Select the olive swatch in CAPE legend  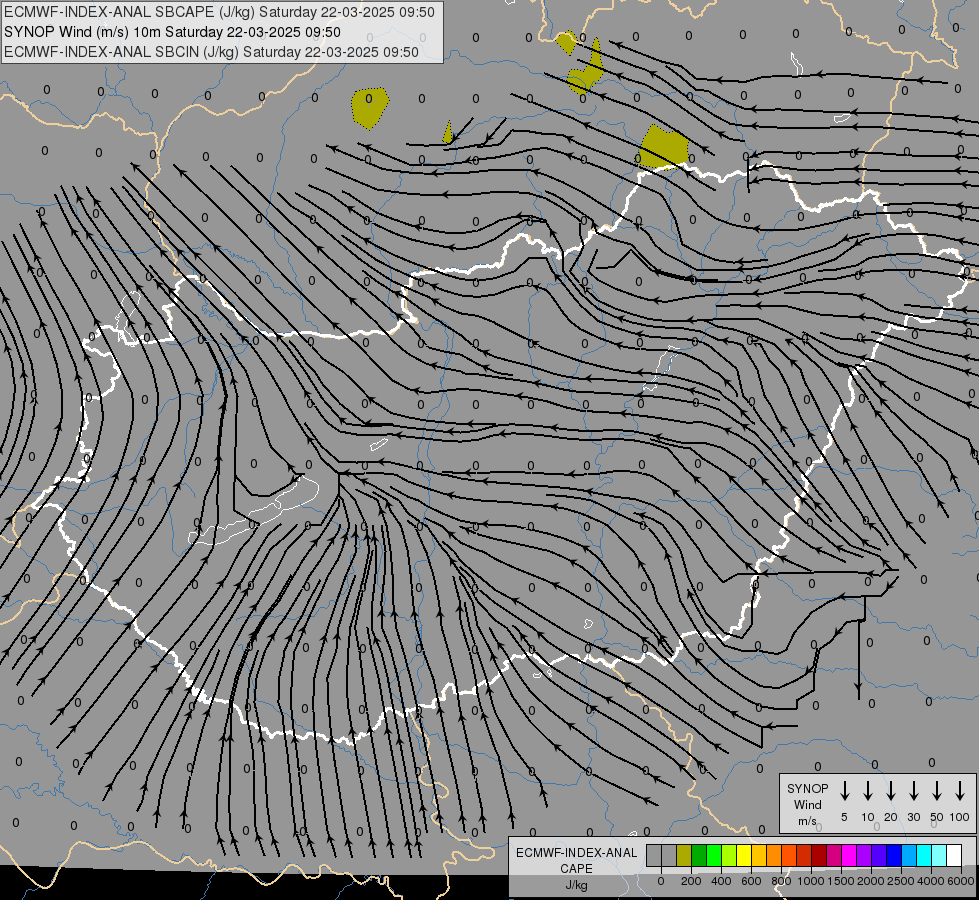(x=684, y=856)
